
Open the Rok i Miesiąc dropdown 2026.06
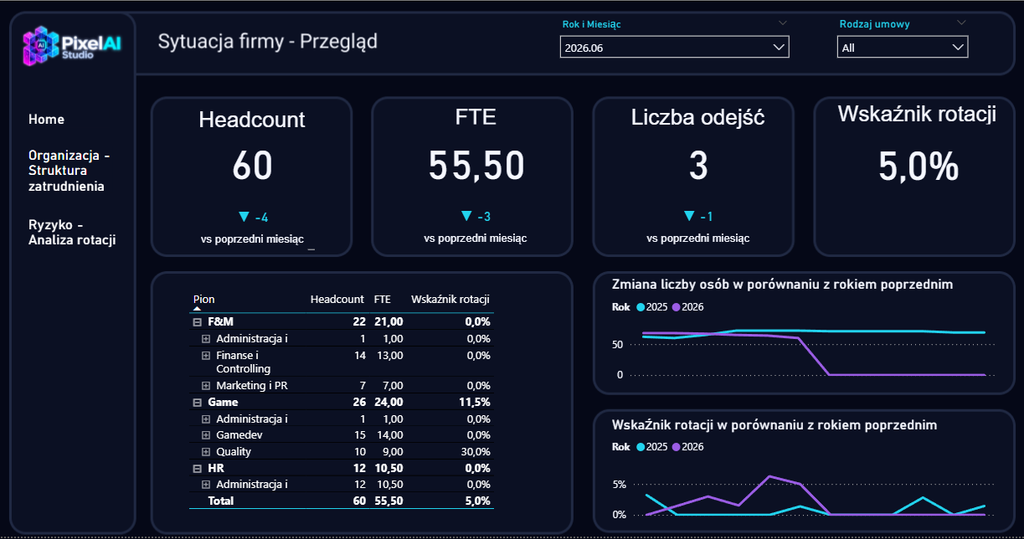click(674, 48)
